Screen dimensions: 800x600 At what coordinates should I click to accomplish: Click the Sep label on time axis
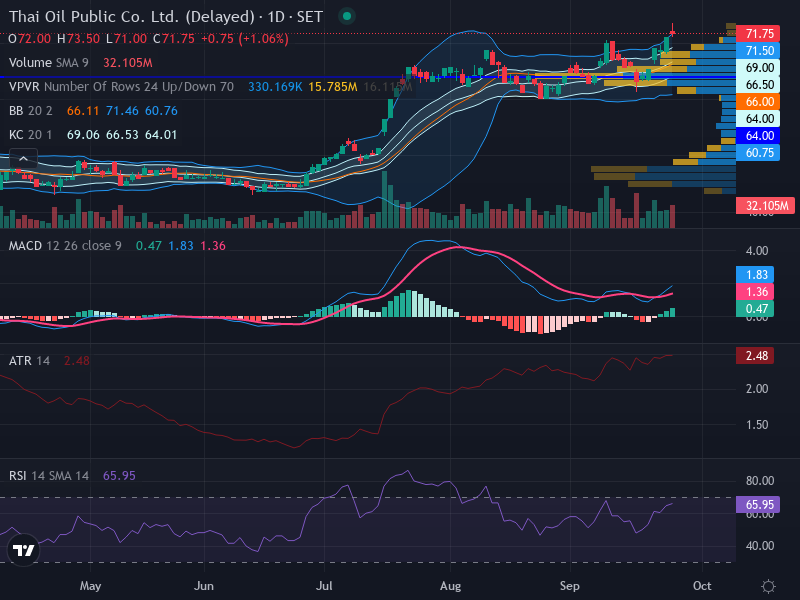click(569, 586)
